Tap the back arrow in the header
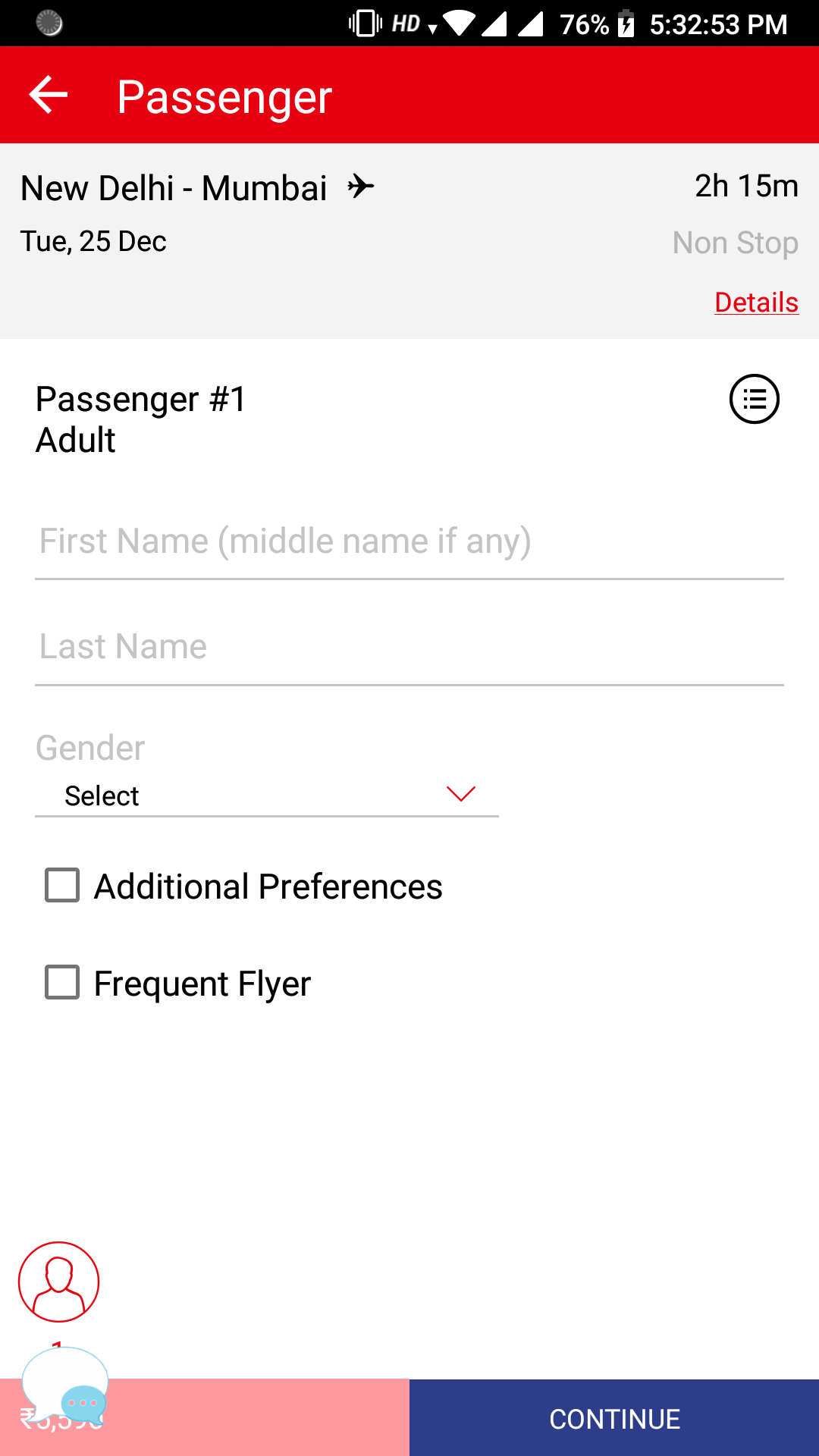This screenshot has width=819, height=1456. [49, 96]
